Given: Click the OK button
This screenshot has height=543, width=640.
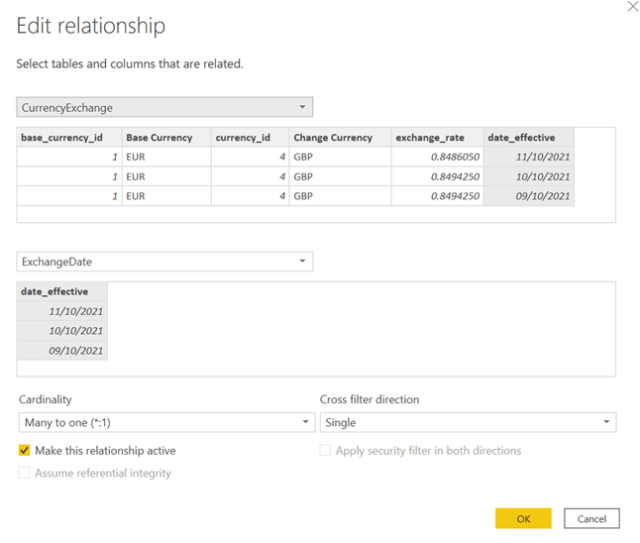Looking at the screenshot, I should coord(523,518).
